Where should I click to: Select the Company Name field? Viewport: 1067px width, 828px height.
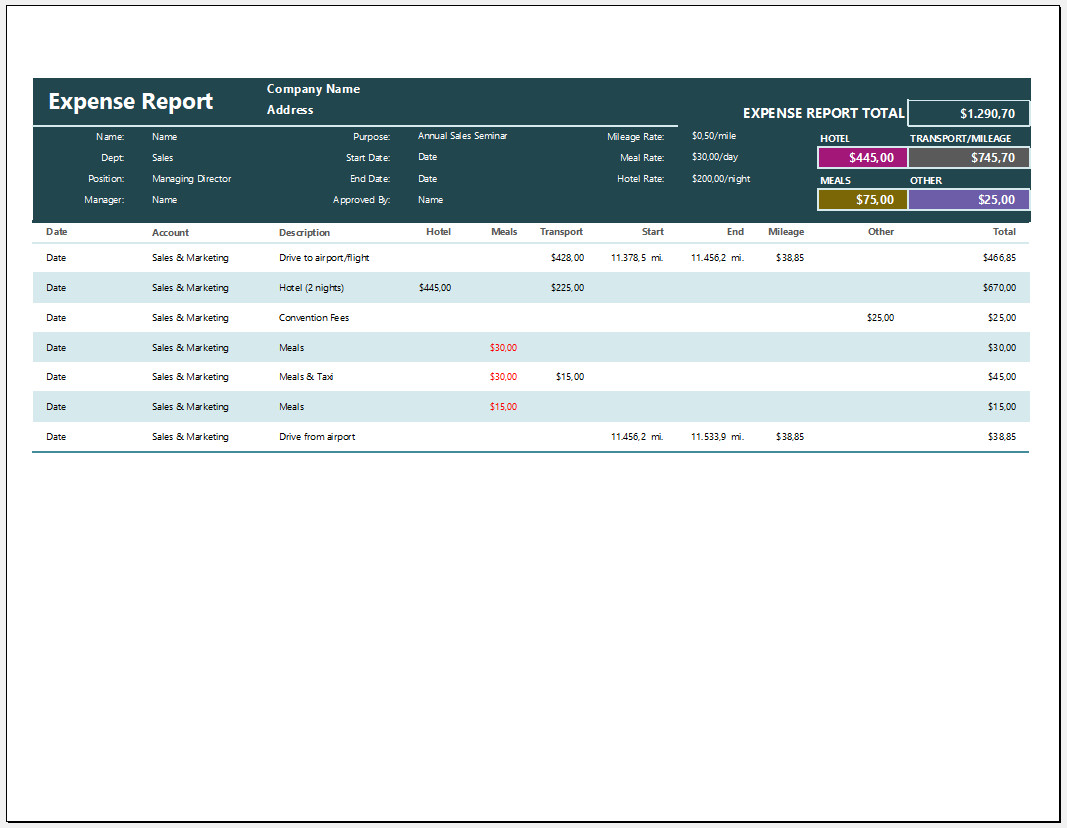pos(313,89)
